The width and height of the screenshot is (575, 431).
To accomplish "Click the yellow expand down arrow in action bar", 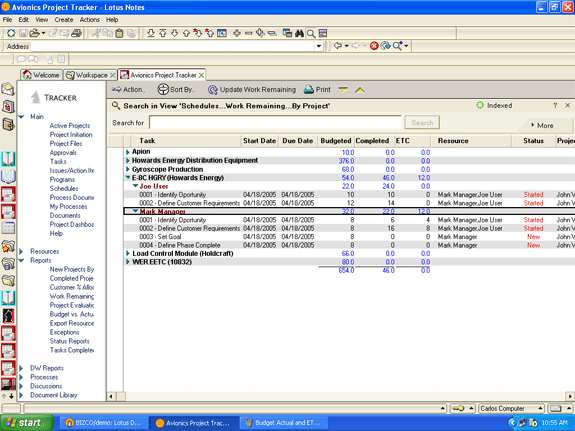I will pos(343,90).
